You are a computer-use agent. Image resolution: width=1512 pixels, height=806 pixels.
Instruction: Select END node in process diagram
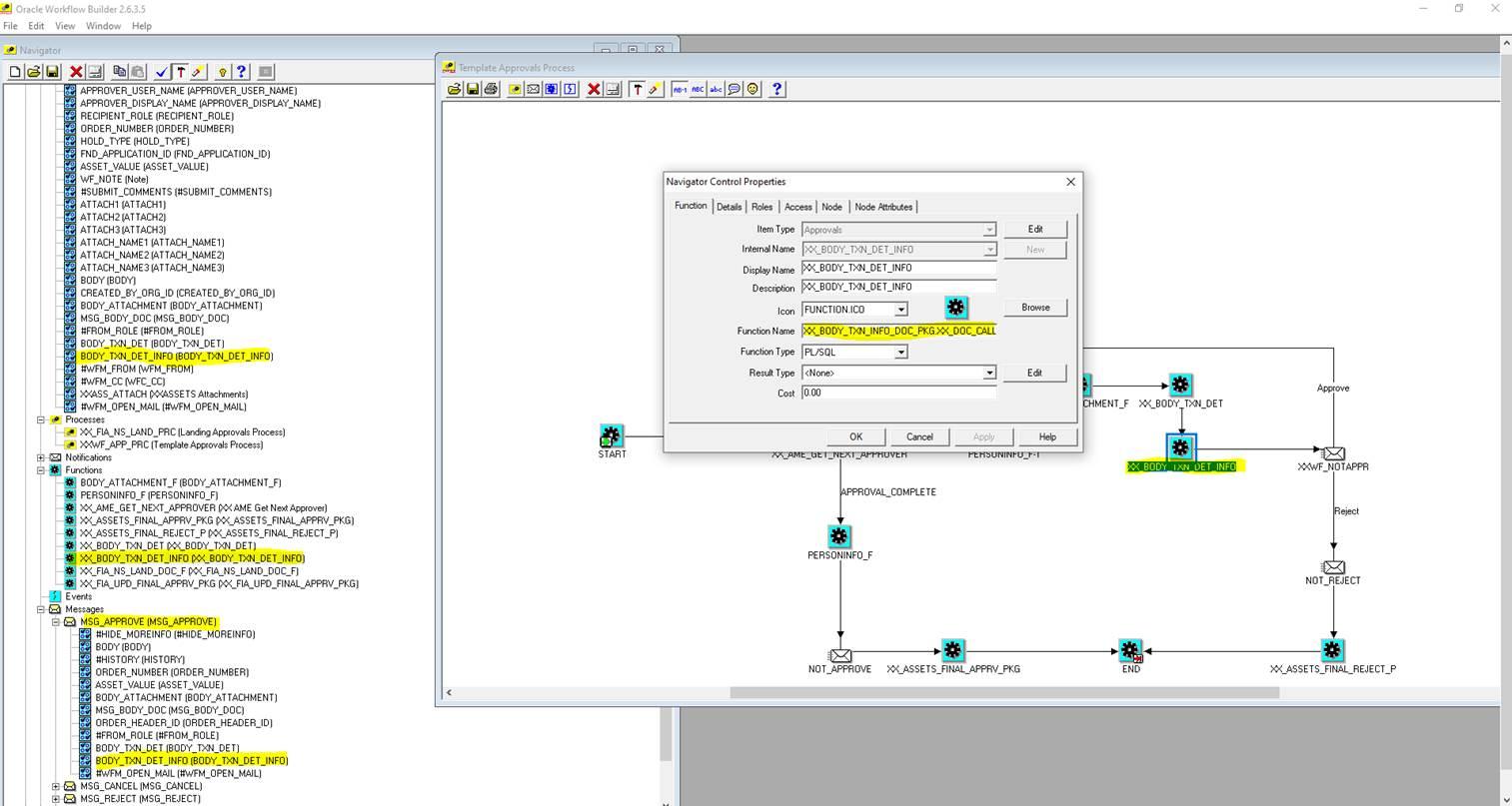tap(1129, 651)
